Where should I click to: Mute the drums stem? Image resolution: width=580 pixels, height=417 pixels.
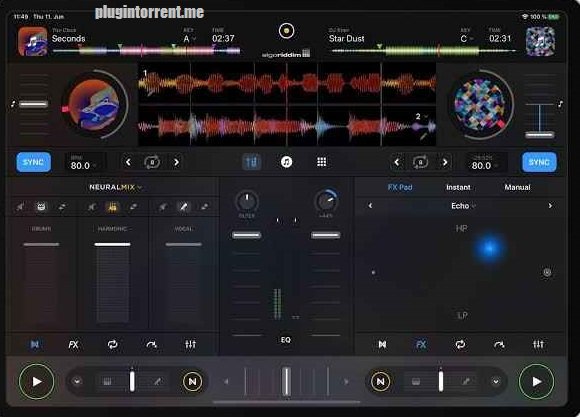coord(20,207)
